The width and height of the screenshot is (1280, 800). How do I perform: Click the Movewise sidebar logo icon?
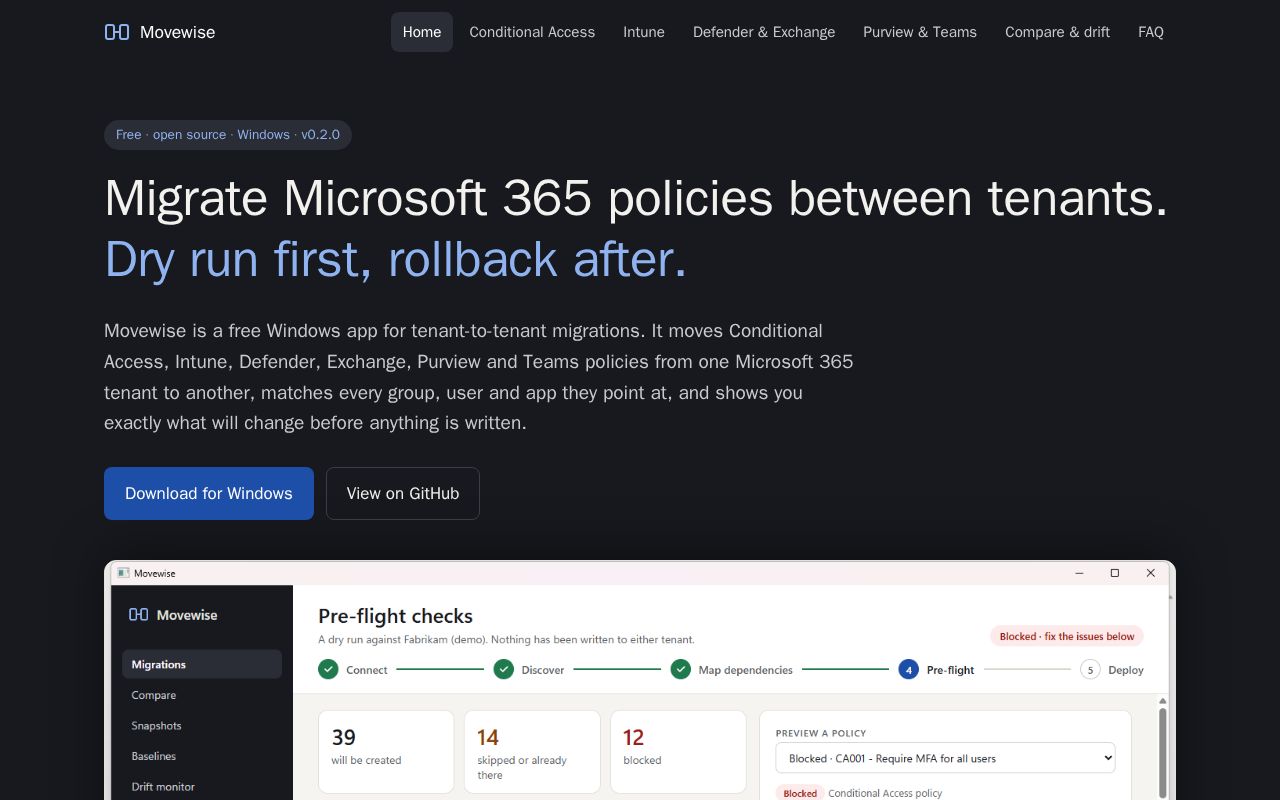(x=139, y=615)
